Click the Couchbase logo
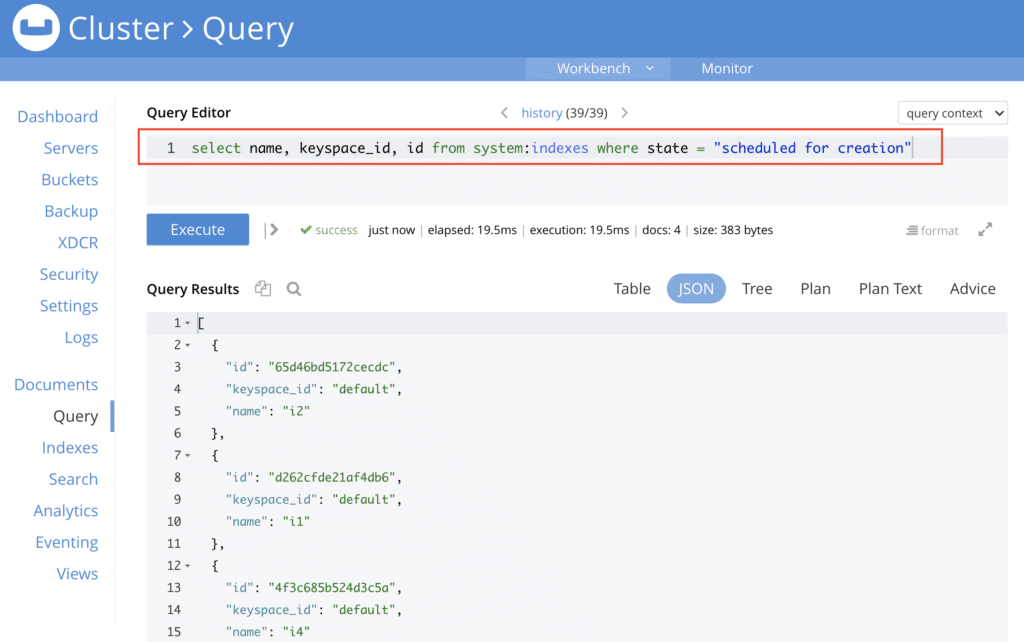Viewport: 1024px width, 642px height. (33, 28)
